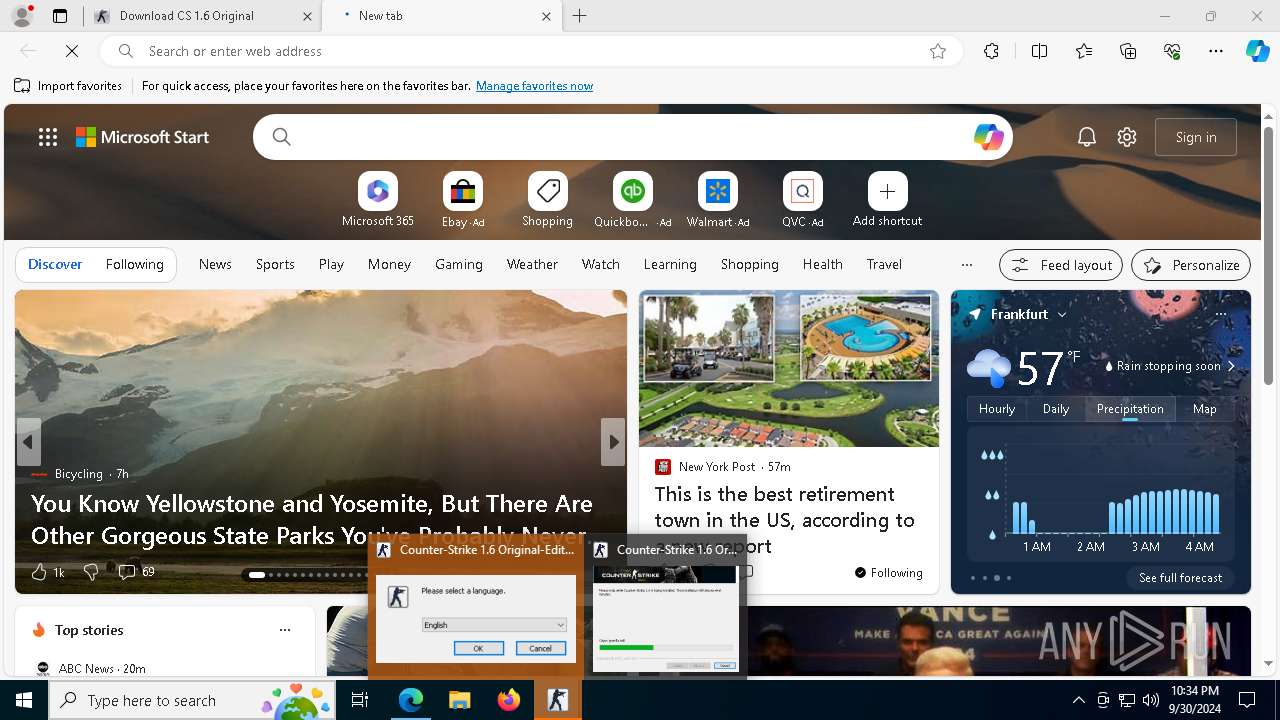Dislike the Yellowstone story thumbs down
The width and height of the screenshot is (1280, 720).
(x=91, y=572)
